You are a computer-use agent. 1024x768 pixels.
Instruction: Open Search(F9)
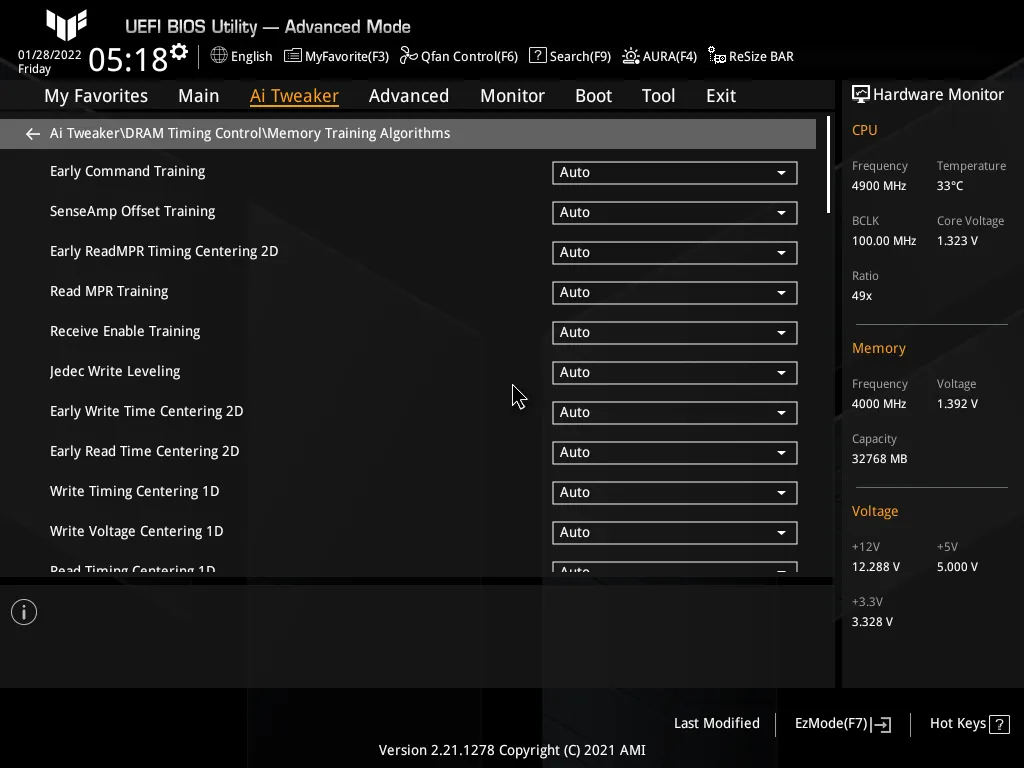click(x=580, y=57)
